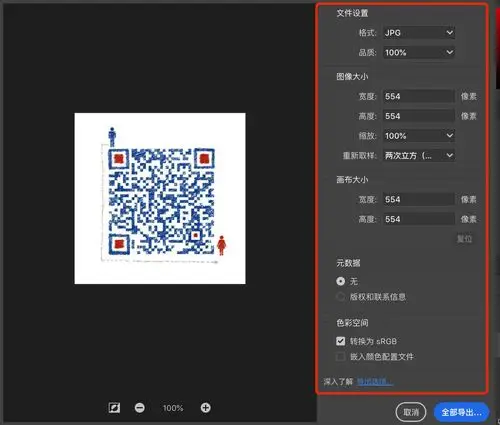Click the 色彩空间 section heading
The image size is (500, 425).
352,323
